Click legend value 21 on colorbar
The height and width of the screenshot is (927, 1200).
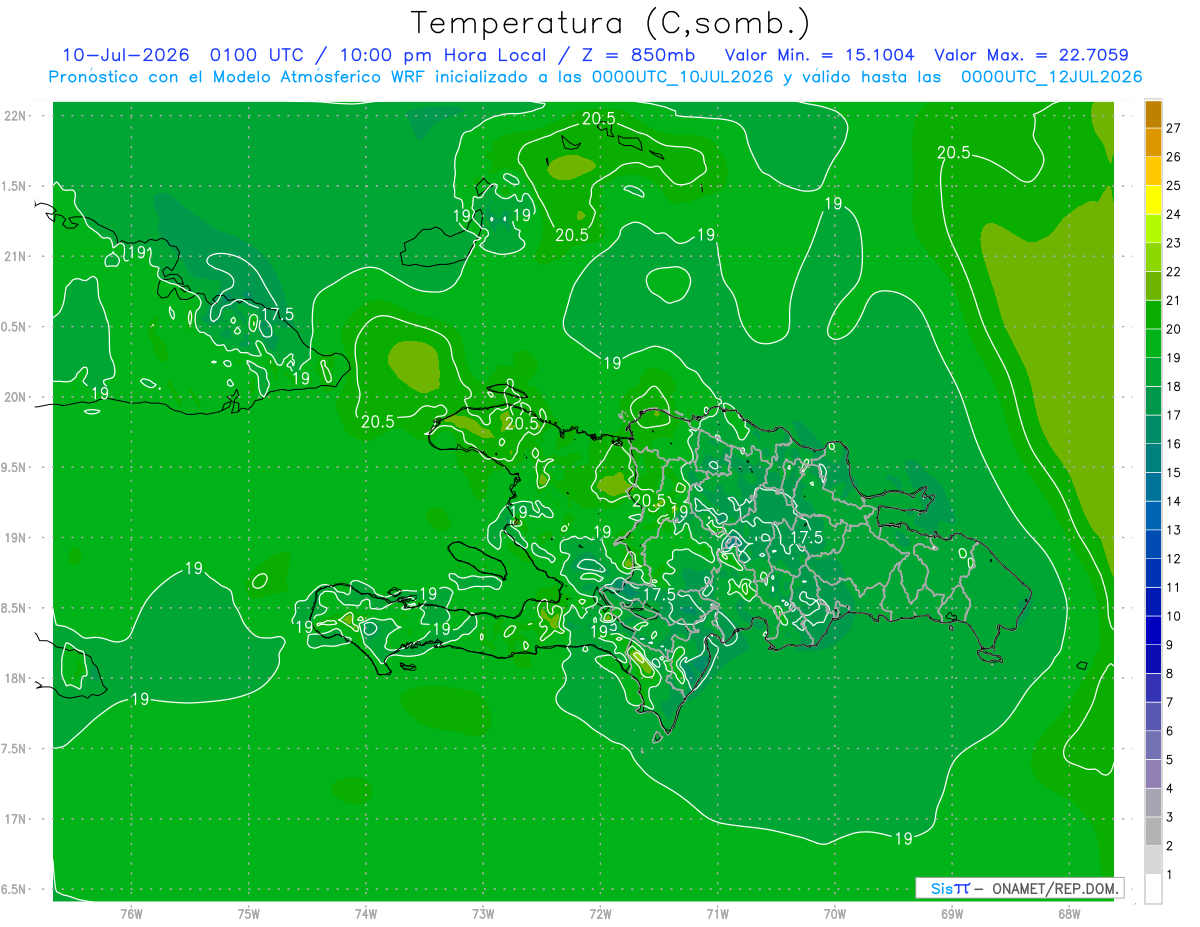1175,300
